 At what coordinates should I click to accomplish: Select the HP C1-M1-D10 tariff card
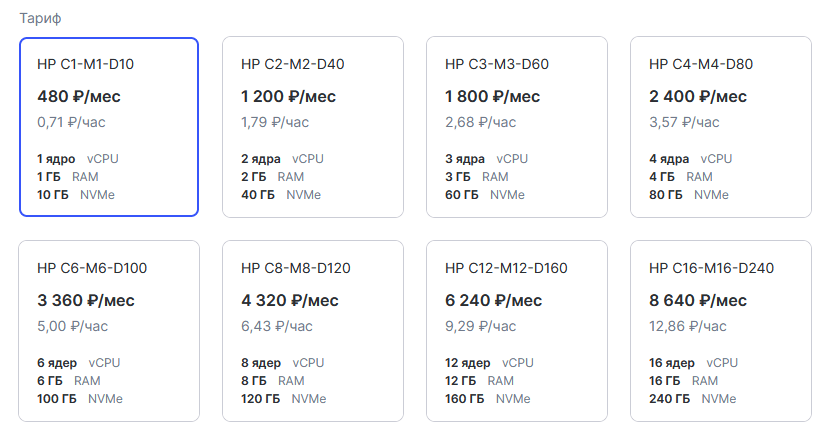coord(108,127)
